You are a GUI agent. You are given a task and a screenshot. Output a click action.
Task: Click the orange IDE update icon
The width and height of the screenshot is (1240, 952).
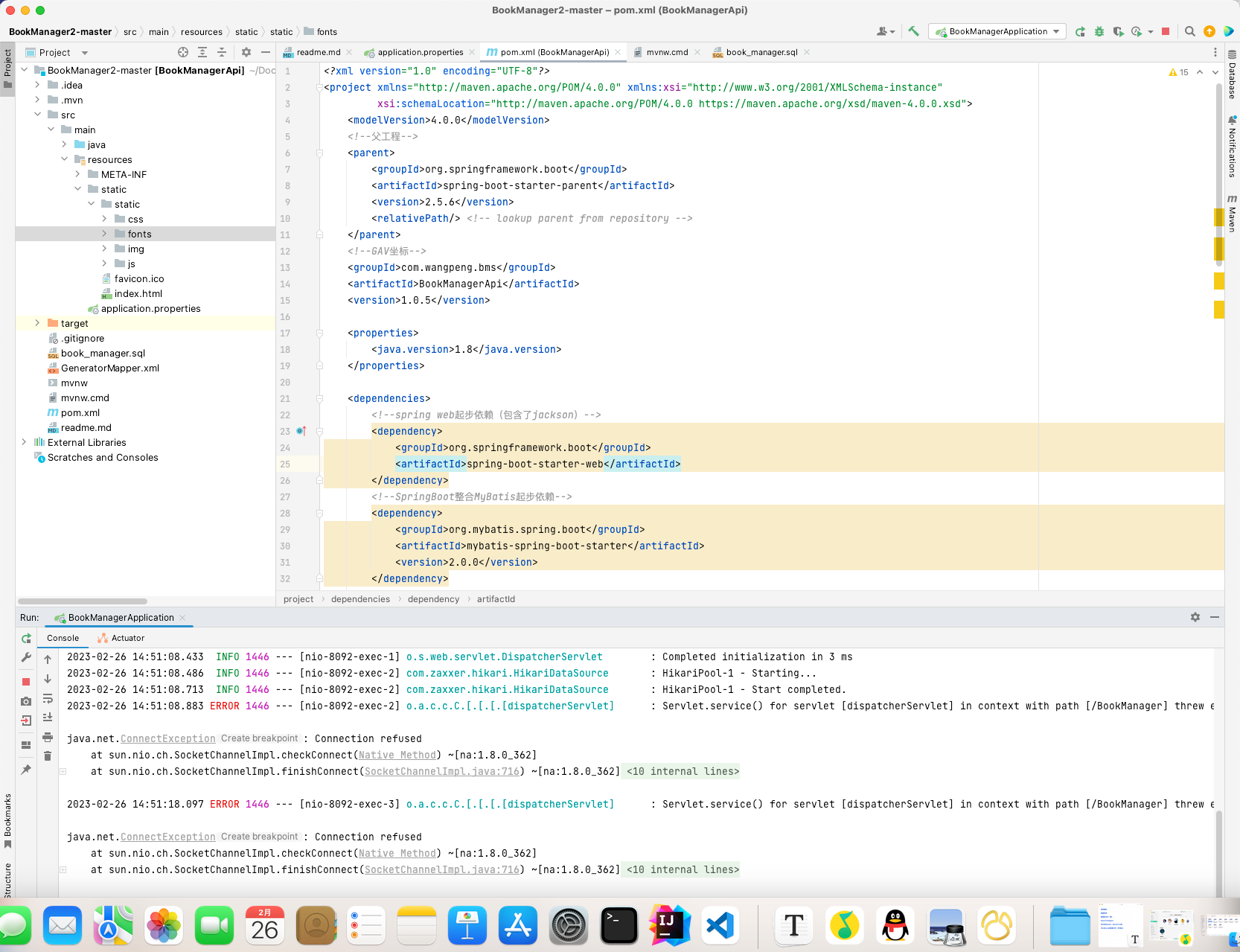click(x=1209, y=31)
